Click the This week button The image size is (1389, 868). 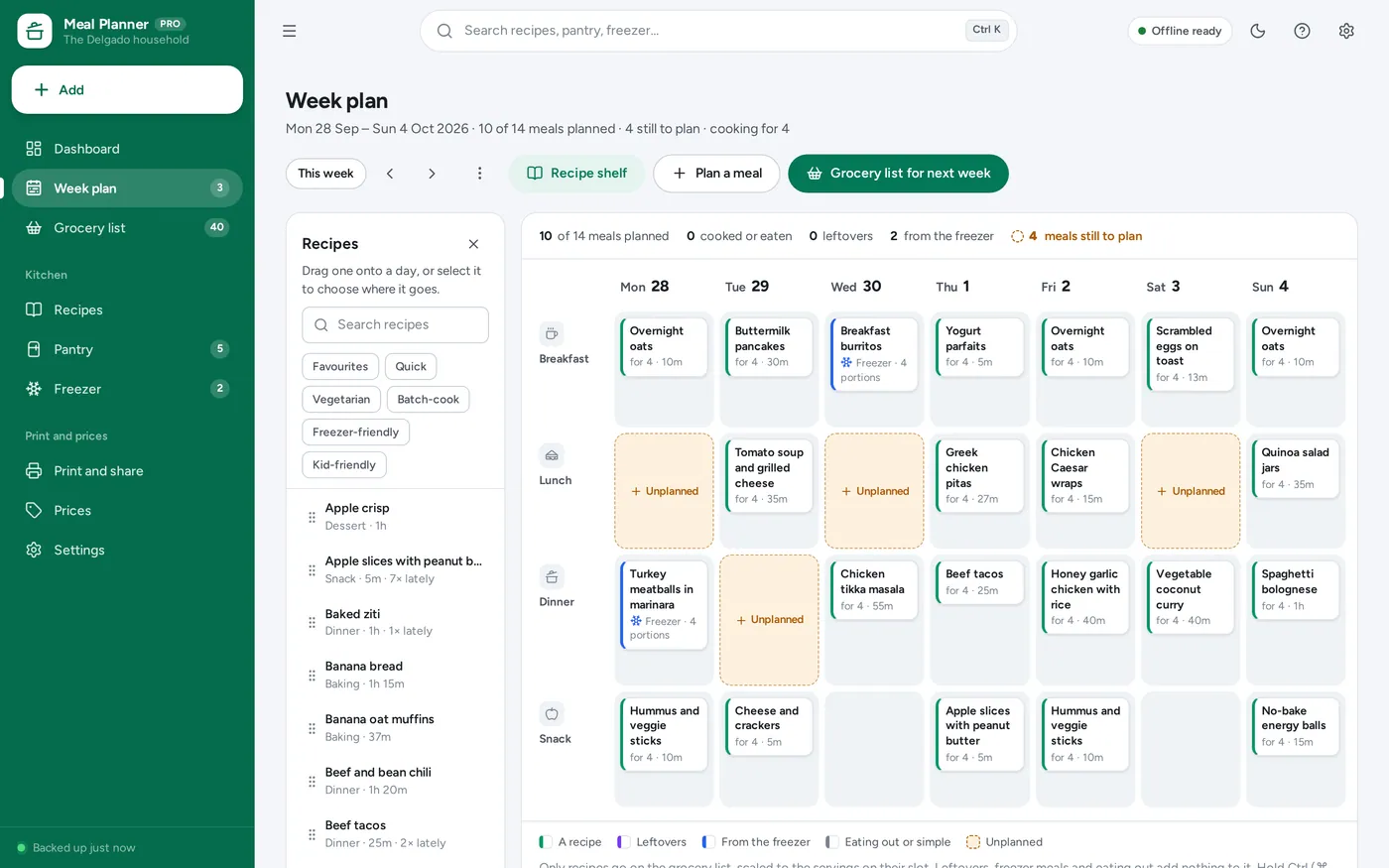[325, 174]
